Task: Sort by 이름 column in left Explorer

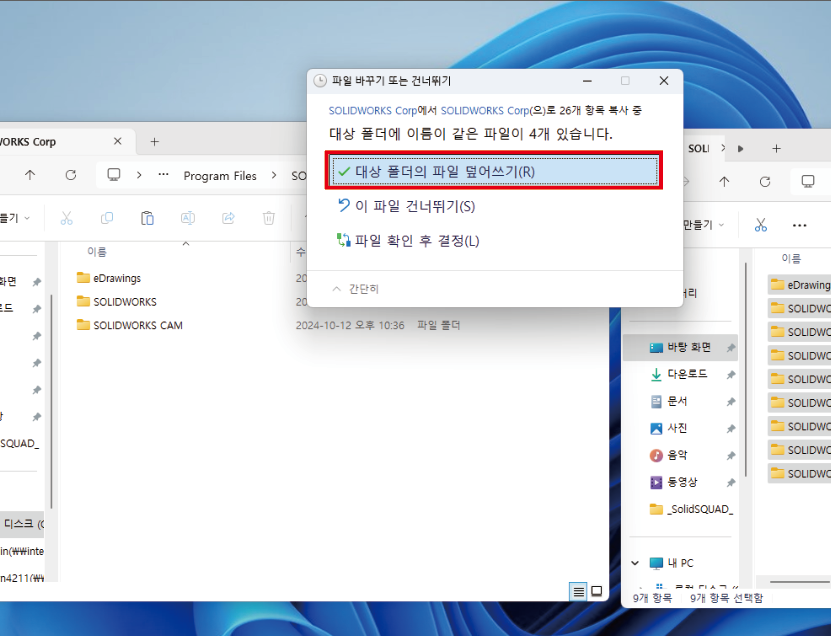Action: tap(97, 252)
